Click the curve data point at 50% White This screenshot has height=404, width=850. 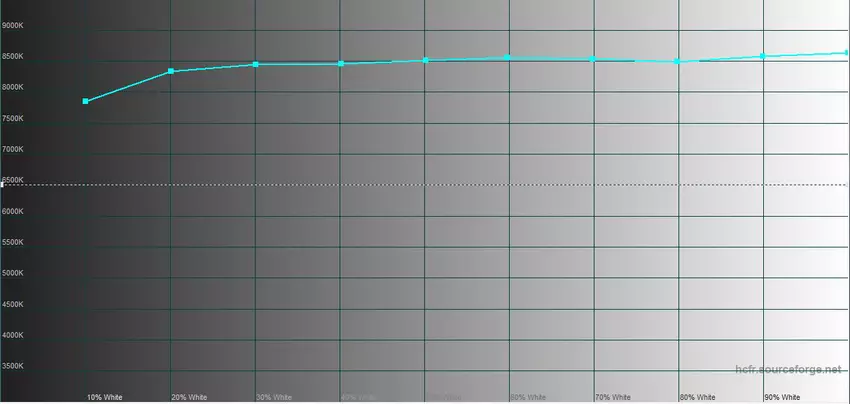pos(426,60)
